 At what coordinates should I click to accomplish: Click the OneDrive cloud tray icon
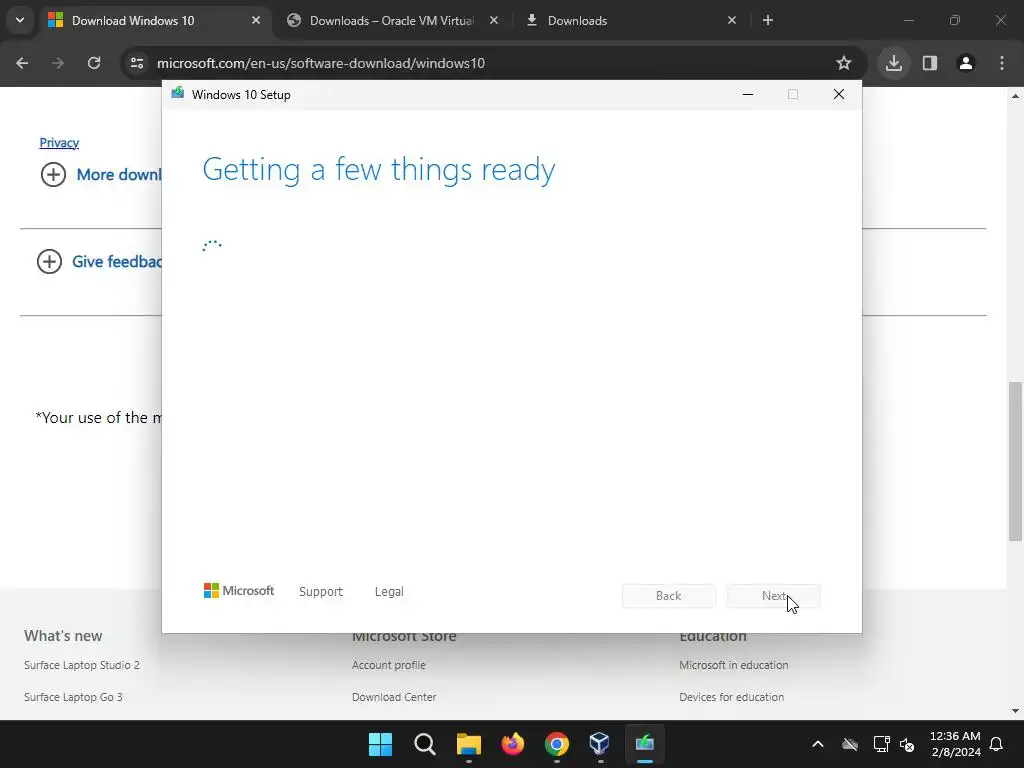coord(850,744)
